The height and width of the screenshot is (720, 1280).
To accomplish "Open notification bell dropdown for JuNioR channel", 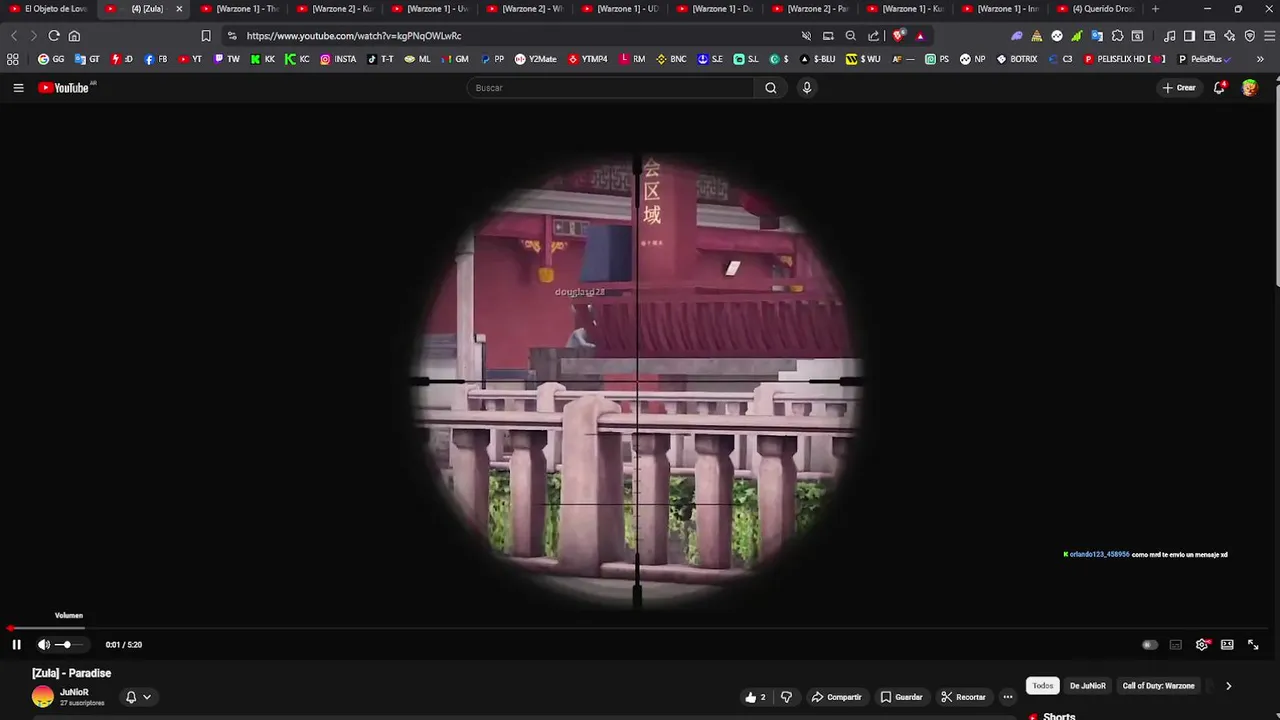I will tap(138, 697).
